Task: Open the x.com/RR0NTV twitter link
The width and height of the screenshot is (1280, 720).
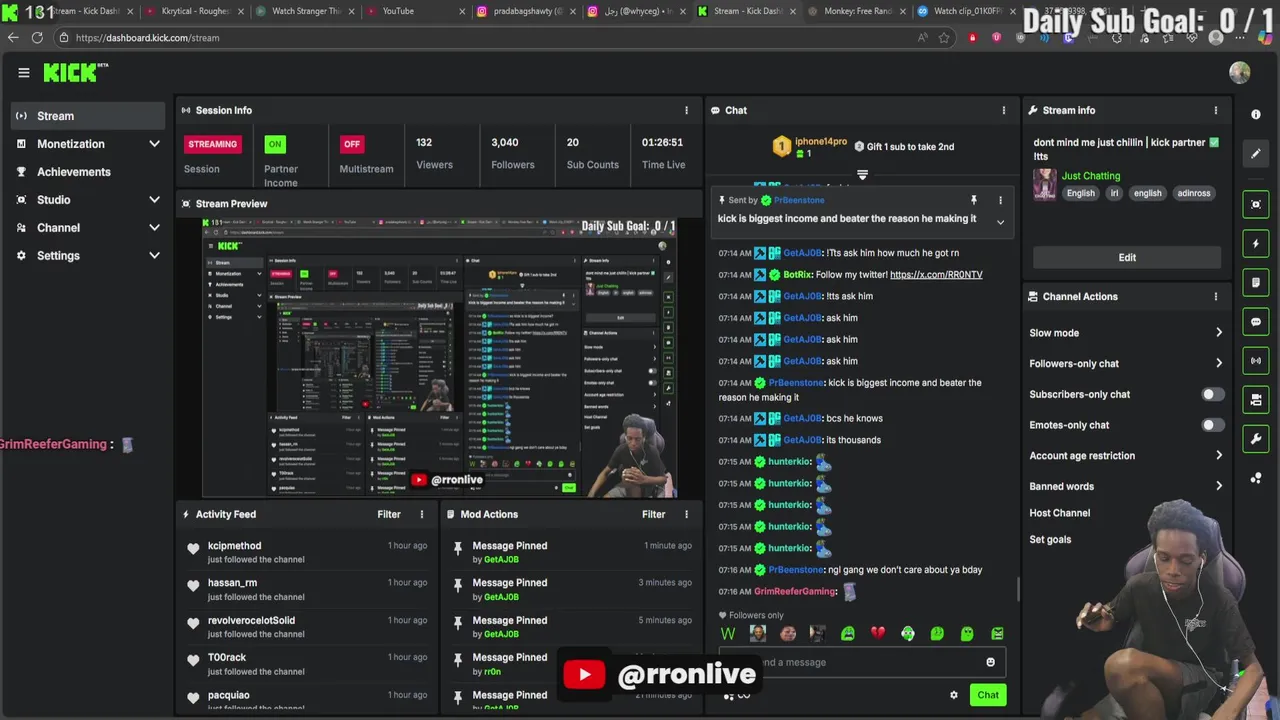Action: coord(936,275)
